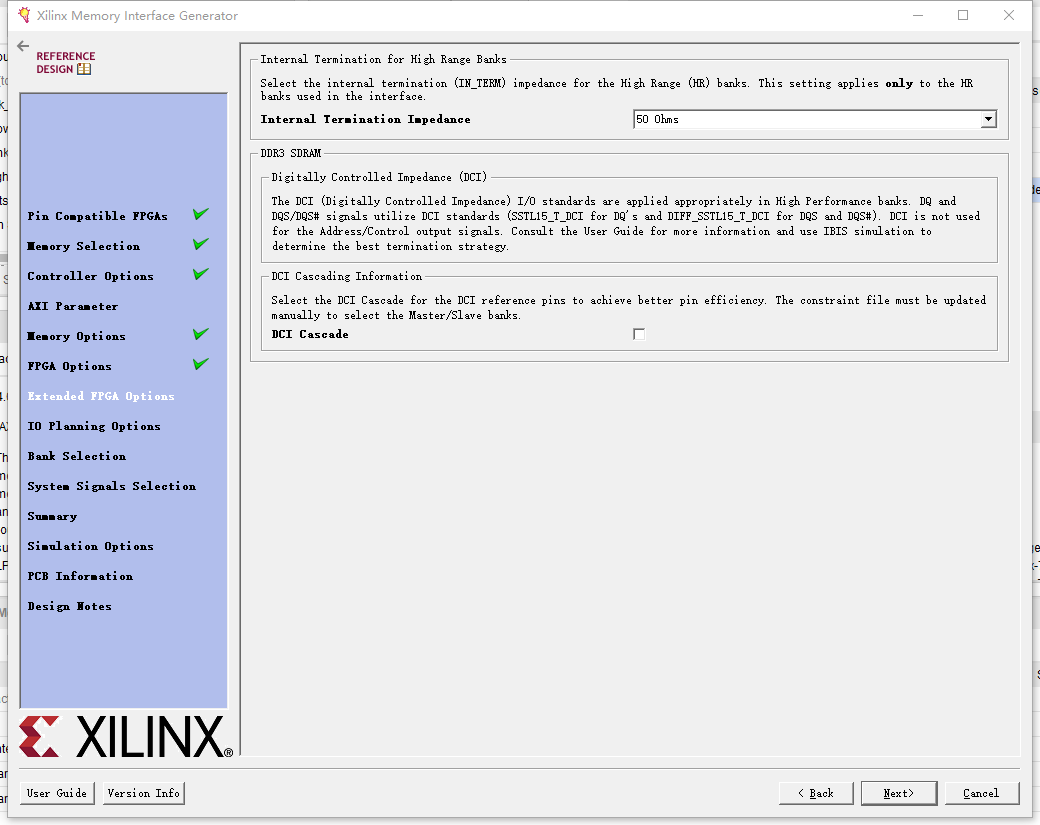The width and height of the screenshot is (1040, 825).
Task: Click checkmark next to FPGA Options
Action: point(201,363)
